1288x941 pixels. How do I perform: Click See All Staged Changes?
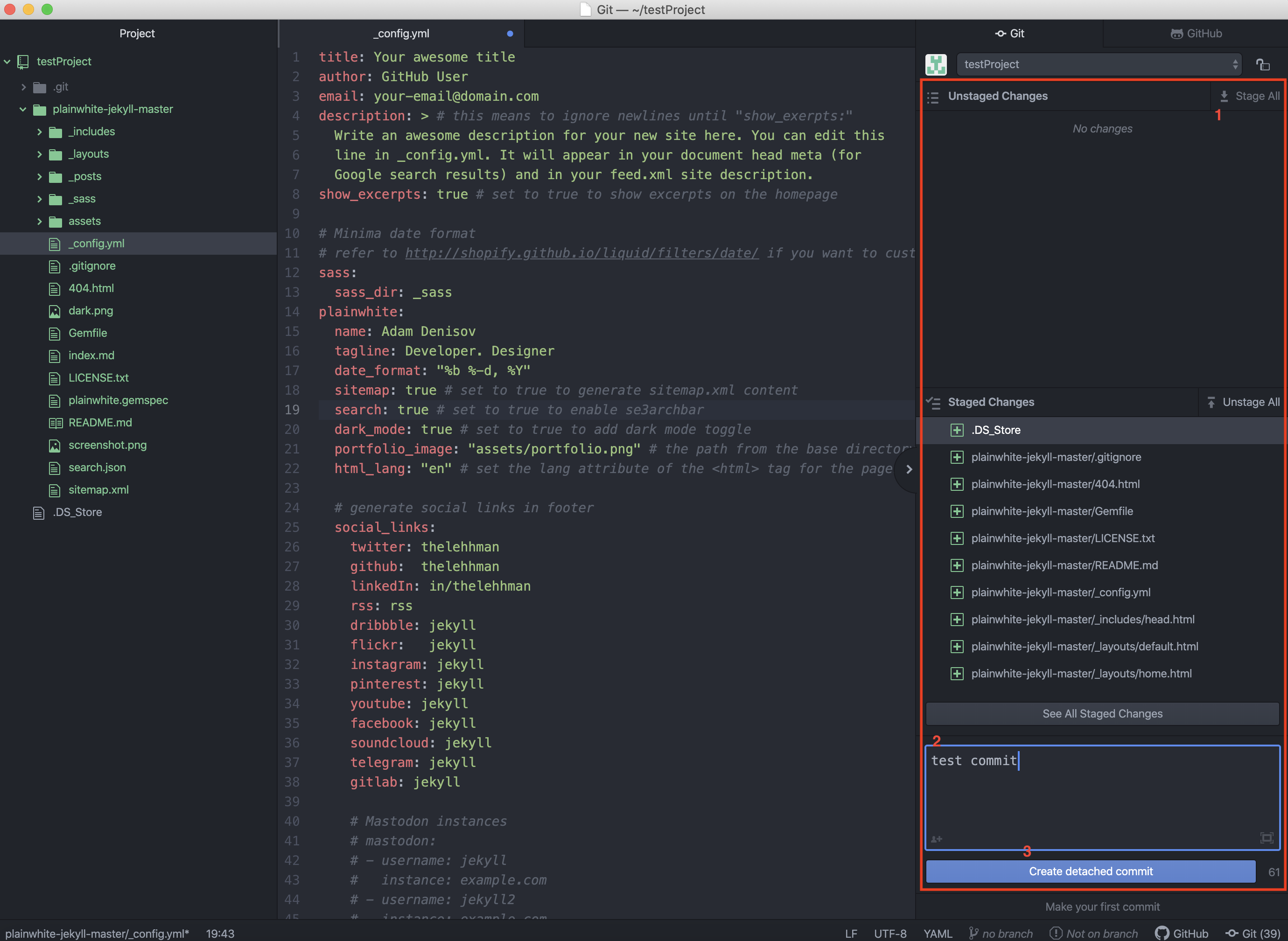pyautogui.click(x=1102, y=713)
